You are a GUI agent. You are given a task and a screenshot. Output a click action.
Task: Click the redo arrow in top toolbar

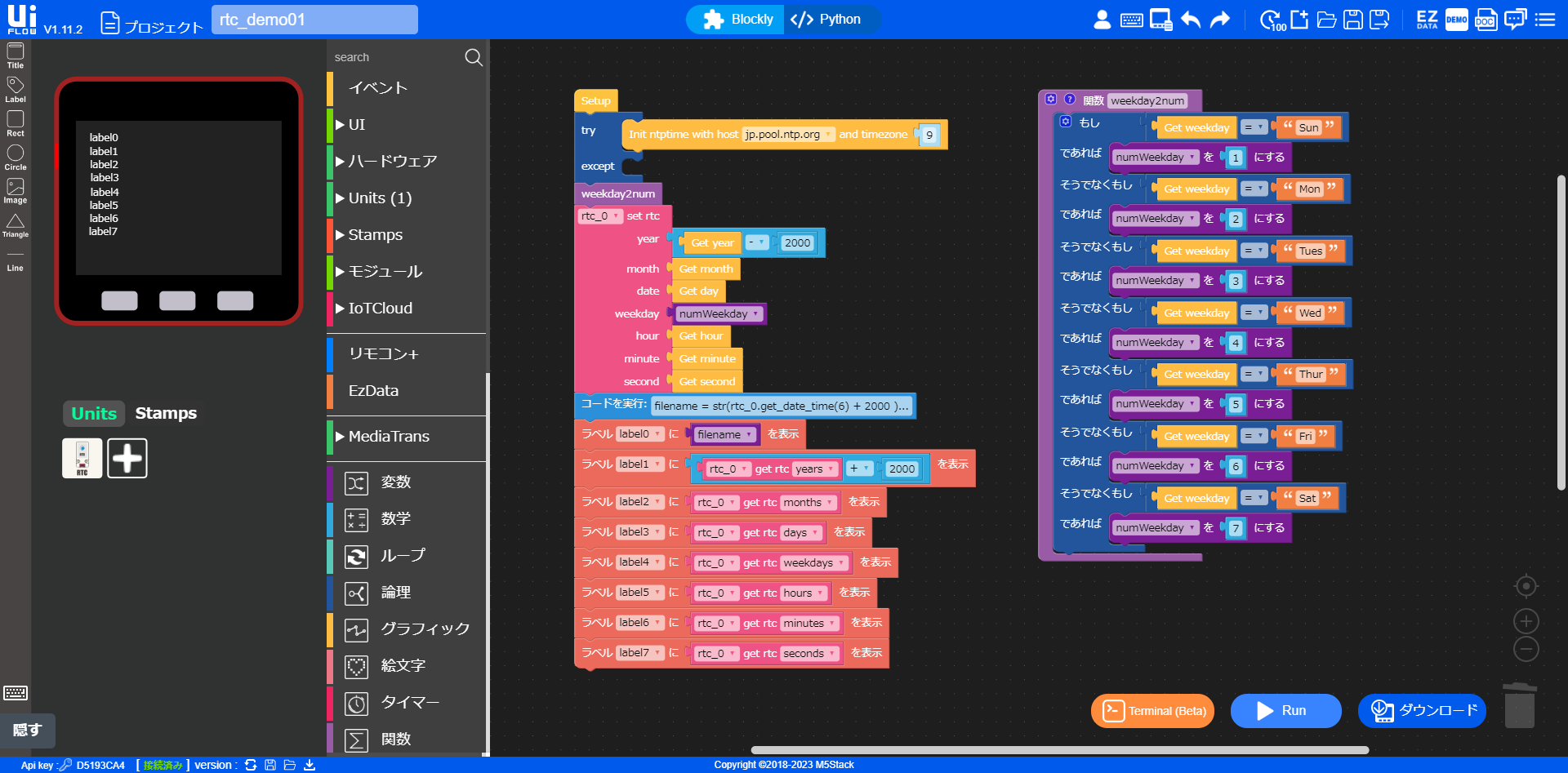click(1219, 20)
